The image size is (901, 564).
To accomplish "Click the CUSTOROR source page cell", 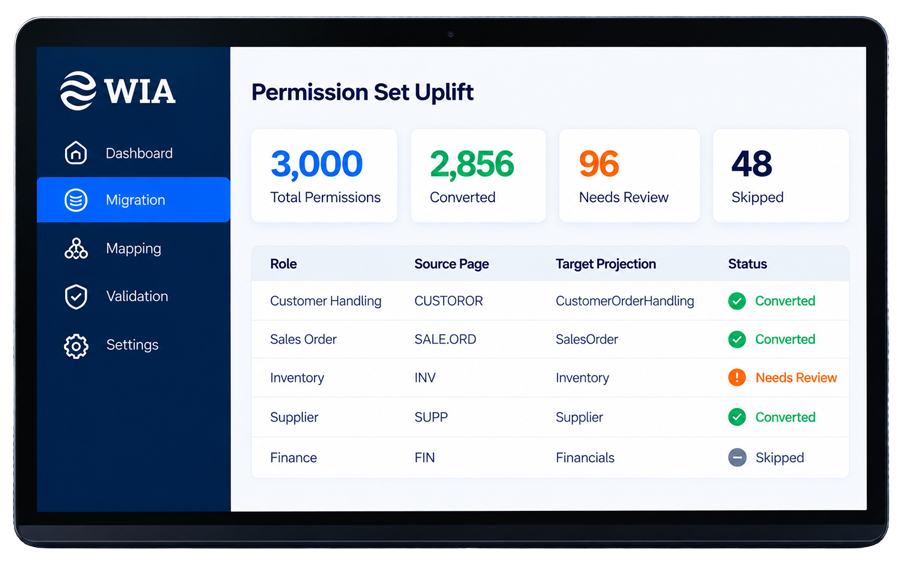I will point(449,301).
